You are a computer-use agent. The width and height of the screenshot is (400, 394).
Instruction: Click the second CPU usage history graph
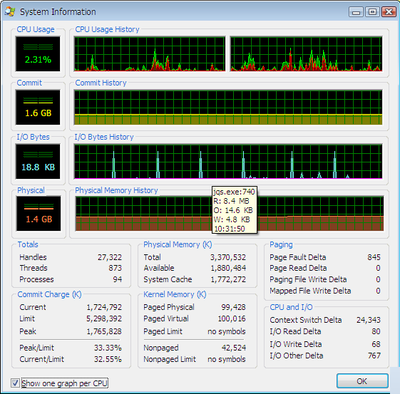coord(306,54)
